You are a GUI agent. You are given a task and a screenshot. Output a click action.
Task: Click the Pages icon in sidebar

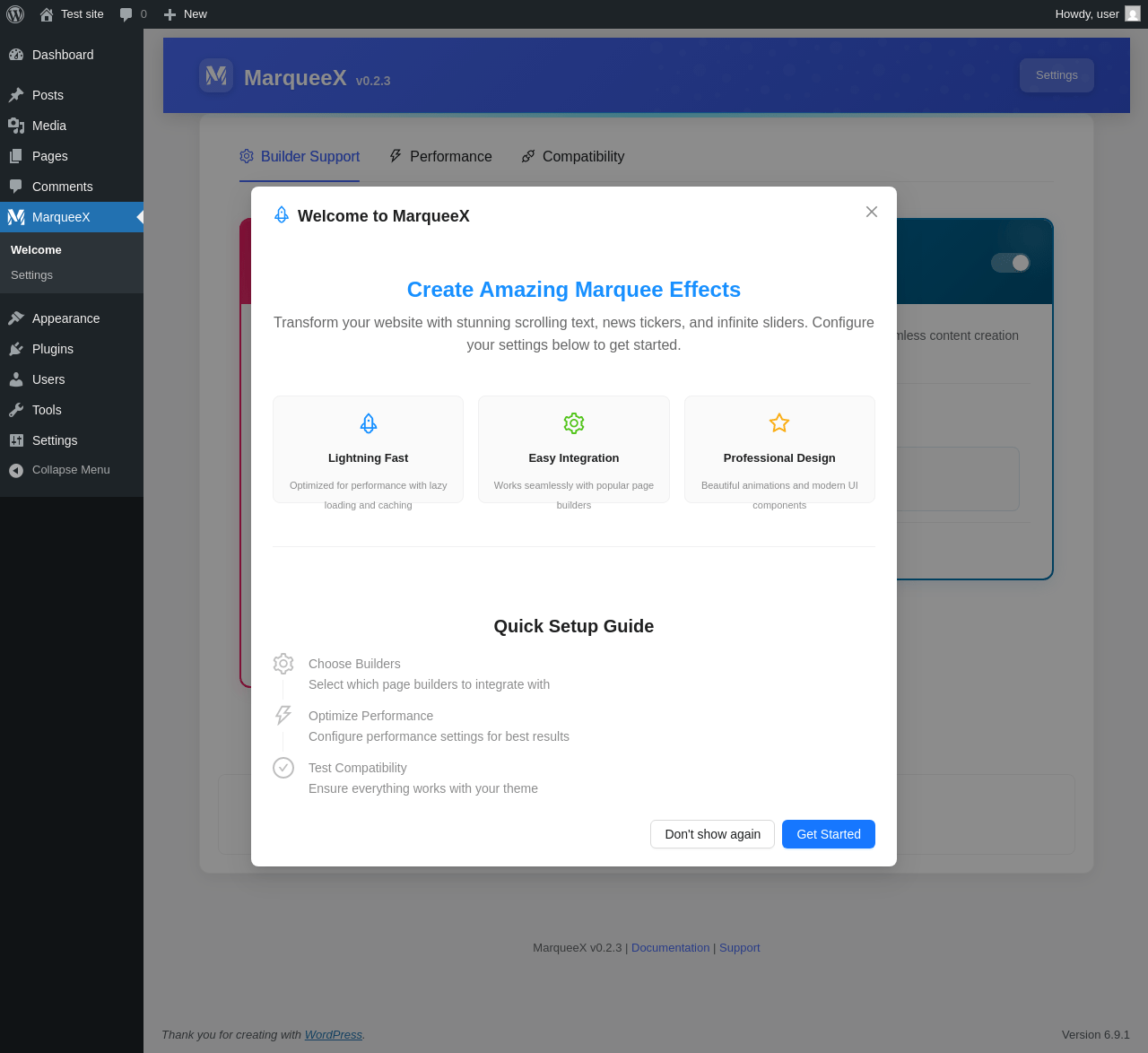tap(16, 156)
